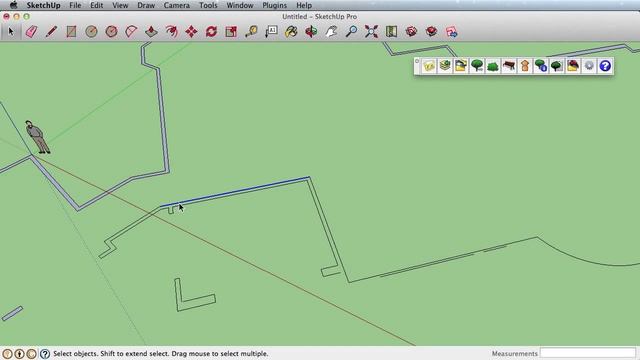The width and height of the screenshot is (640, 360).
Task: Select the Text label tool
Action: pos(271,31)
